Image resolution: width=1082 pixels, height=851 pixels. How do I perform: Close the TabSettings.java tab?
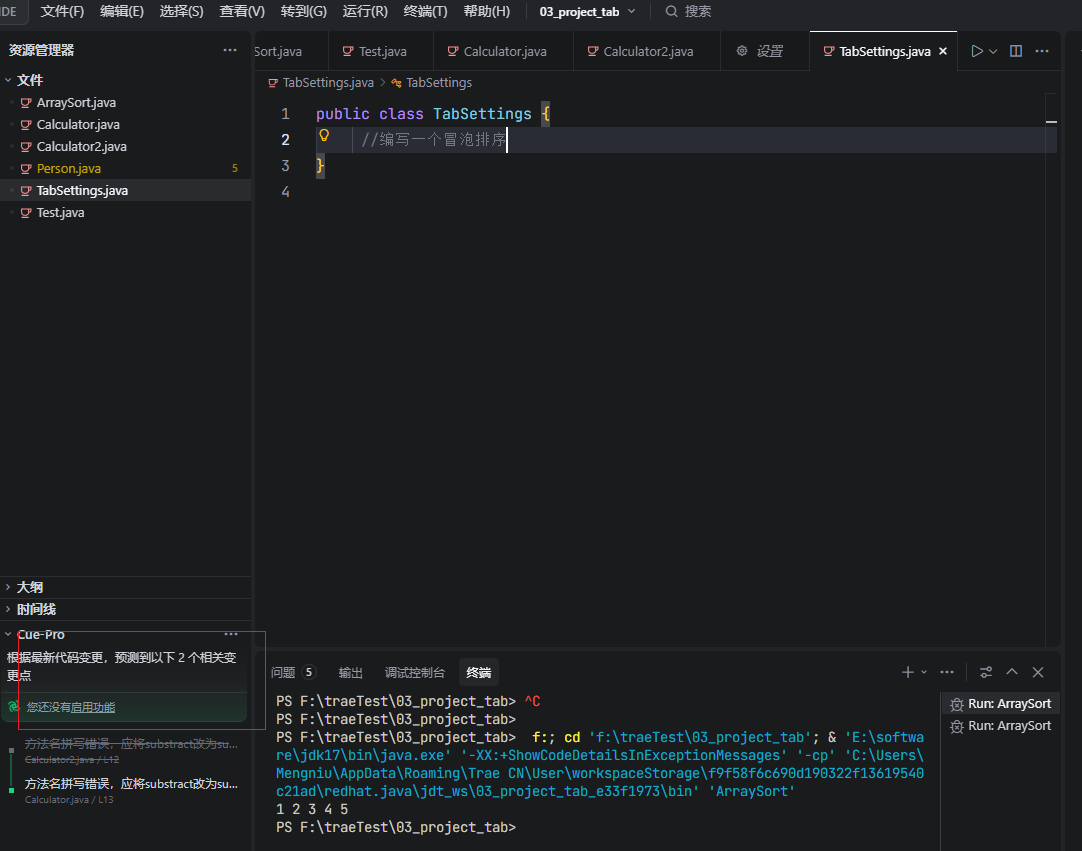(x=943, y=51)
